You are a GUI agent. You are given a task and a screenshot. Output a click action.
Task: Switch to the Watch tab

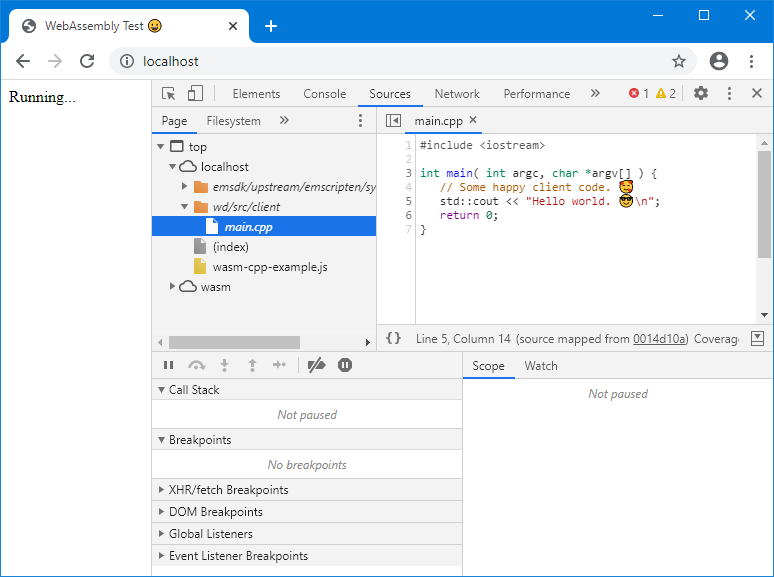click(541, 366)
